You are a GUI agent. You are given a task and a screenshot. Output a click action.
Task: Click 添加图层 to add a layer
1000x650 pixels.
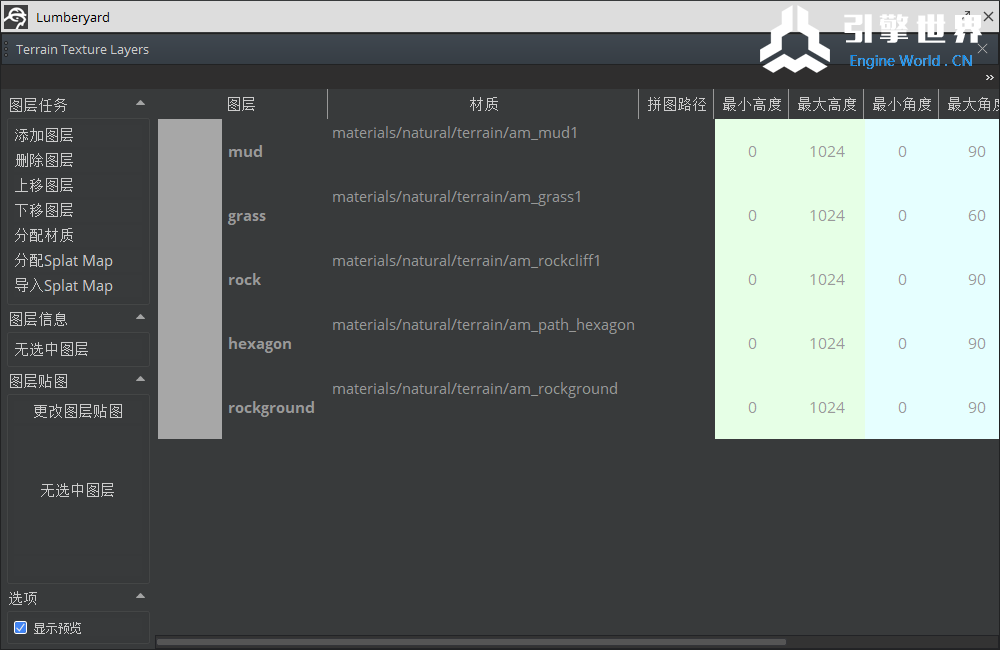[44, 135]
